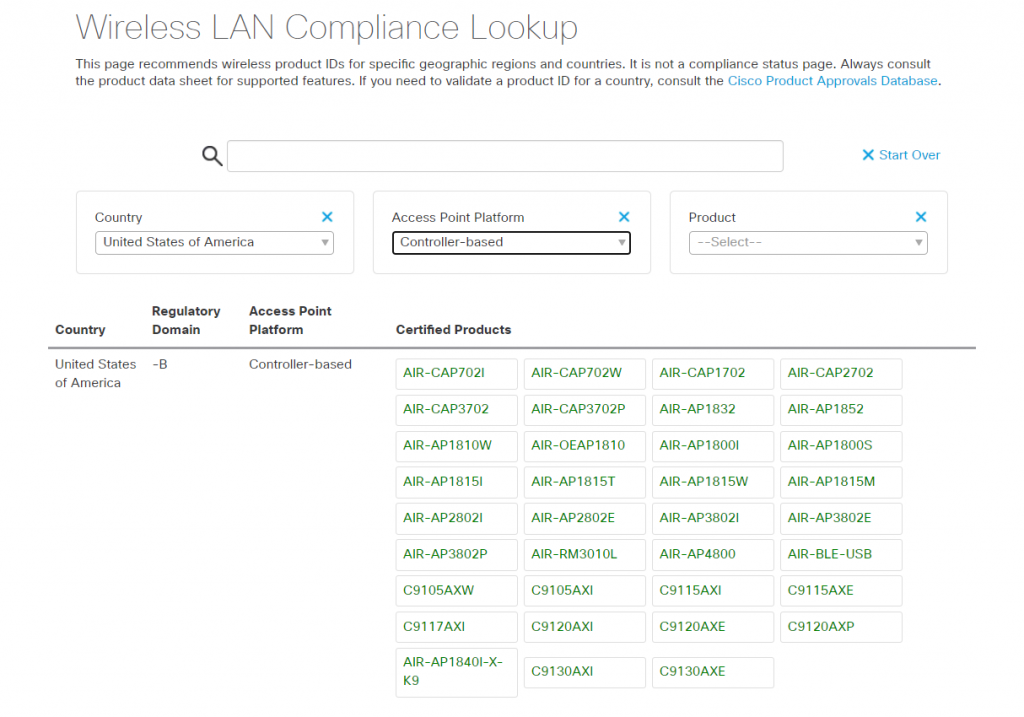Select product AIR-AP1840I-X-K9
The width and height of the screenshot is (1024, 717).
pyautogui.click(x=456, y=673)
